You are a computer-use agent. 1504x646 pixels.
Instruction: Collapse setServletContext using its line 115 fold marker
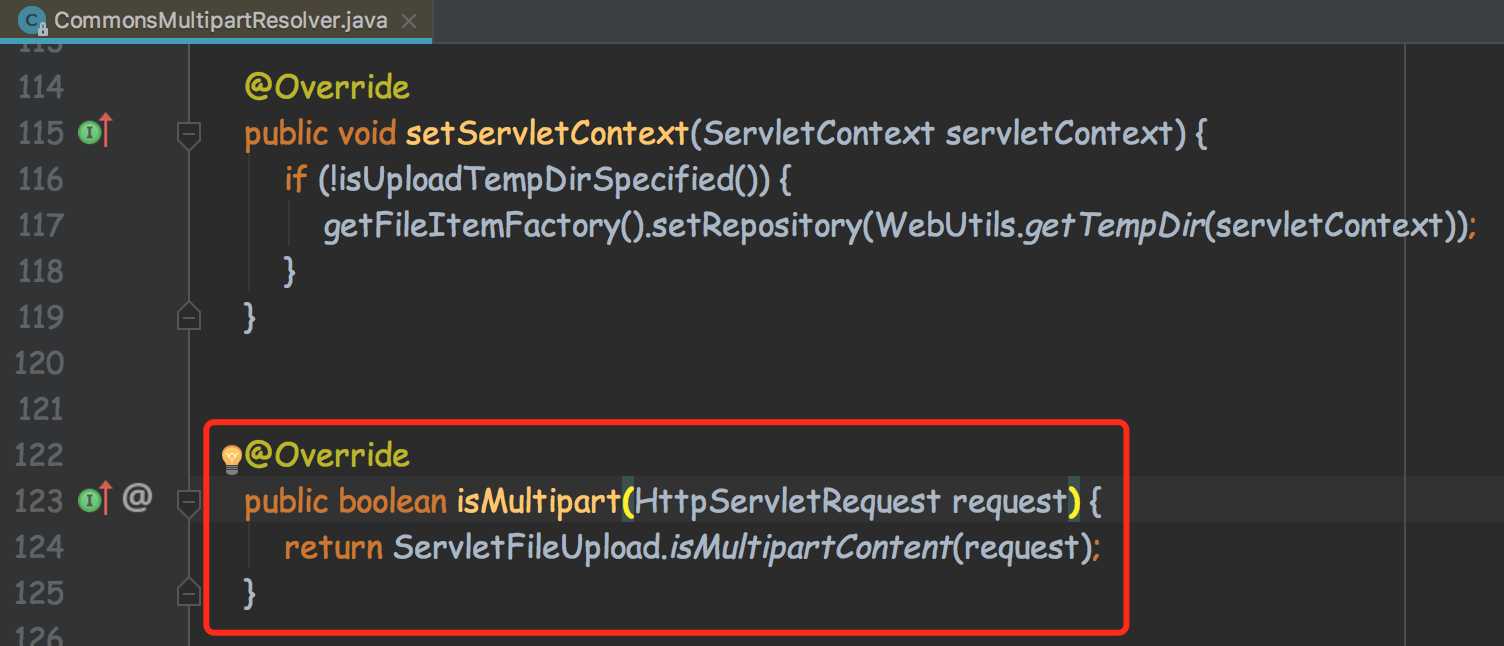coord(189,134)
